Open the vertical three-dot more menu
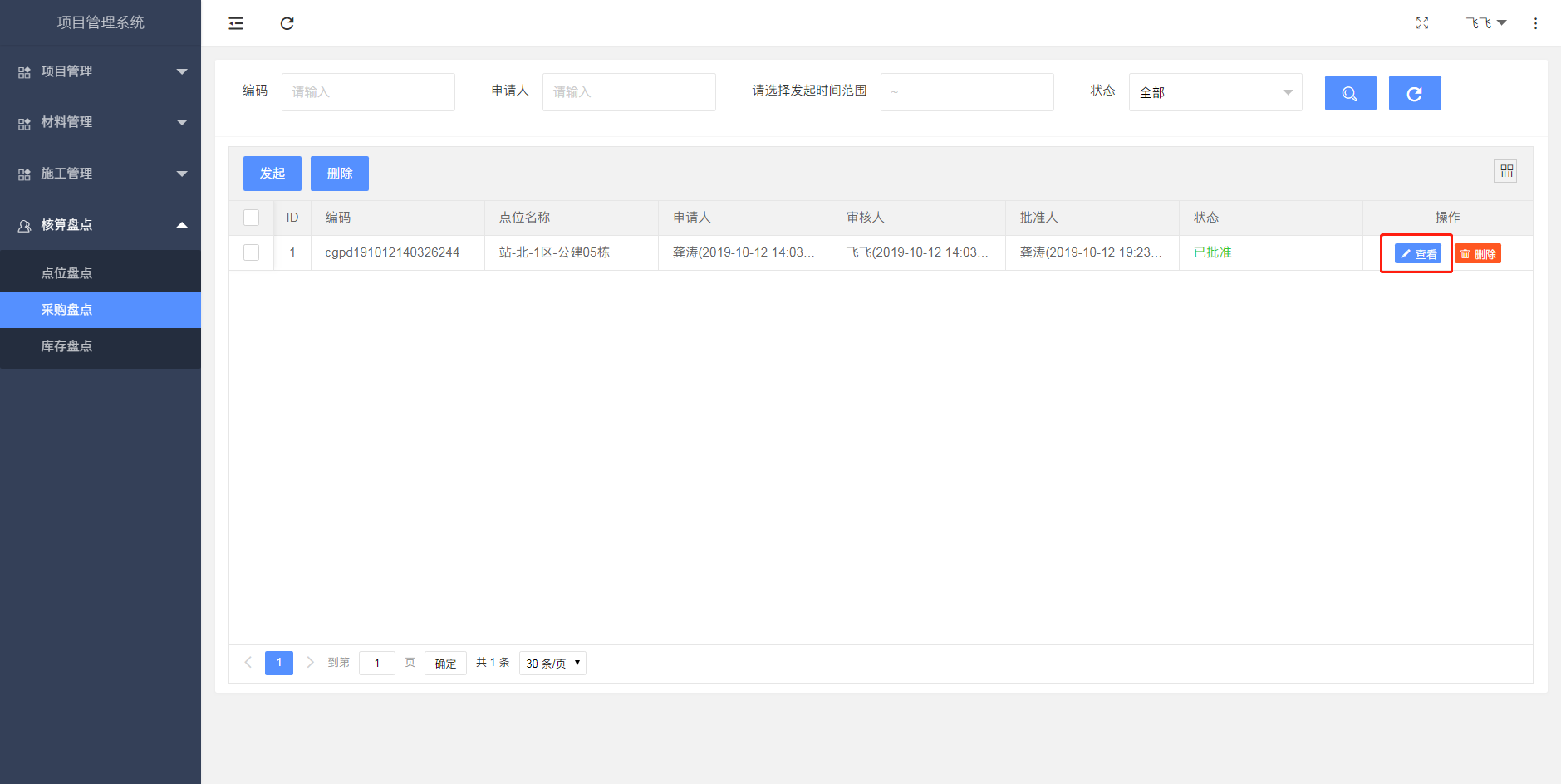The width and height of the screenshot is (1561, 784). point(1535,23)
